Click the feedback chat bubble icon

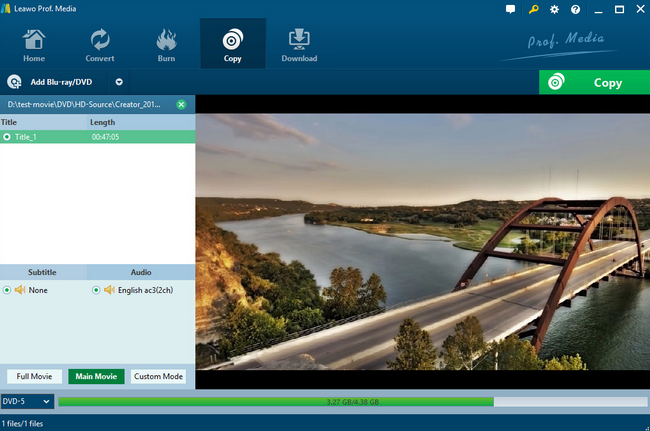(510, 9)
